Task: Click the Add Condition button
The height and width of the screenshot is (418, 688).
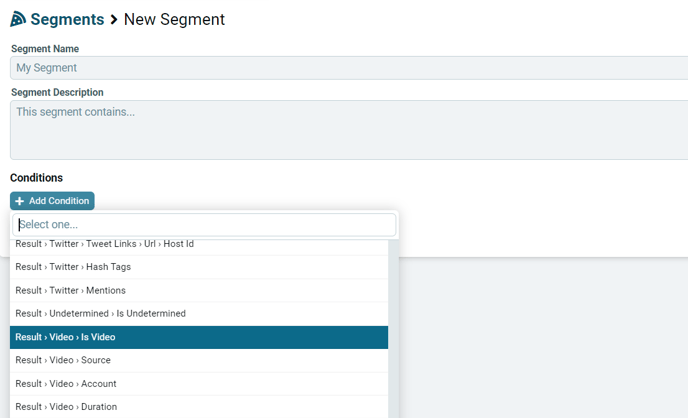Action: tap(52, 201)
